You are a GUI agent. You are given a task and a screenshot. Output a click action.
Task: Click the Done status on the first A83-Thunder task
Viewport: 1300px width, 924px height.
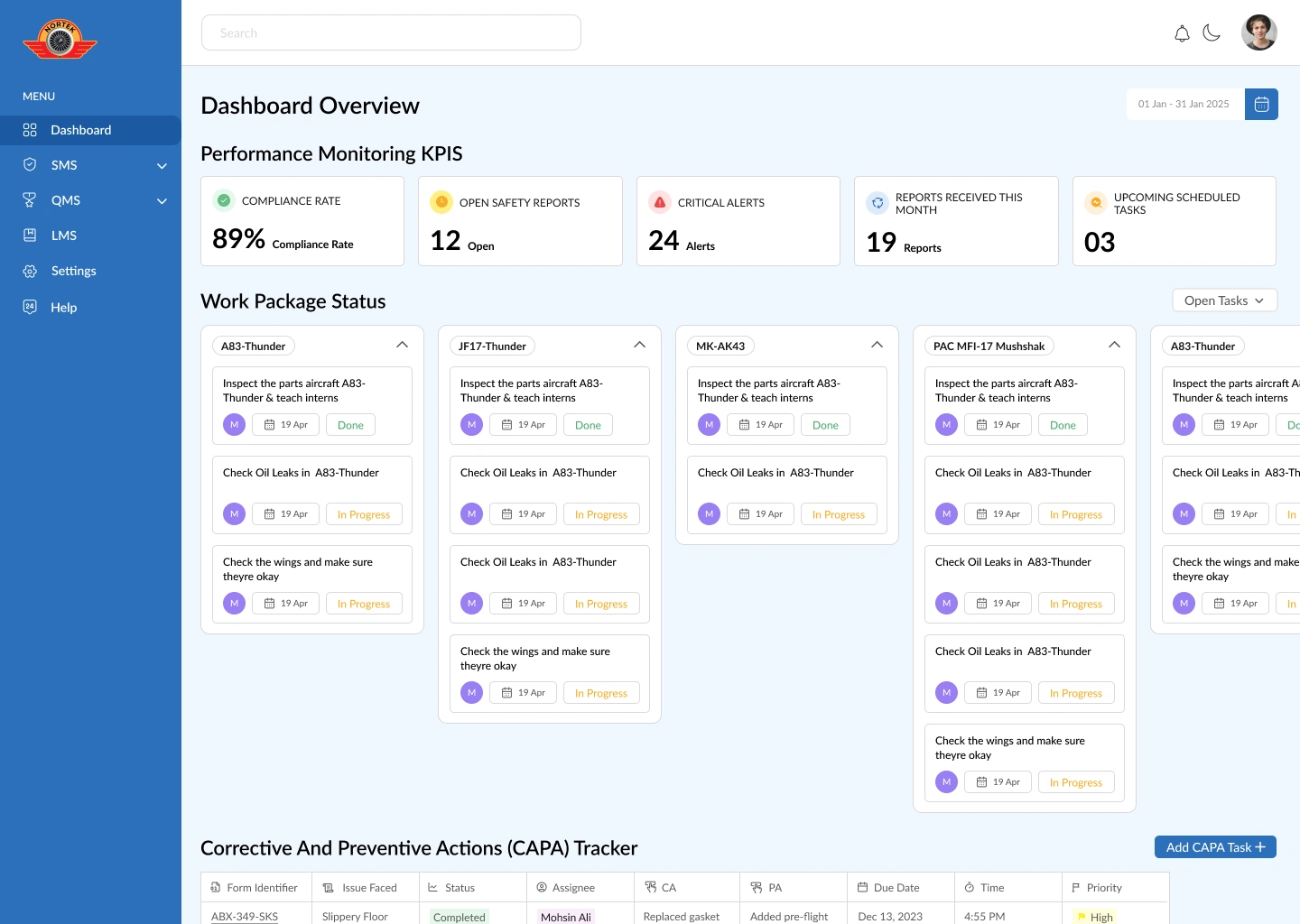pyautogui.click(x=350, y=425)
